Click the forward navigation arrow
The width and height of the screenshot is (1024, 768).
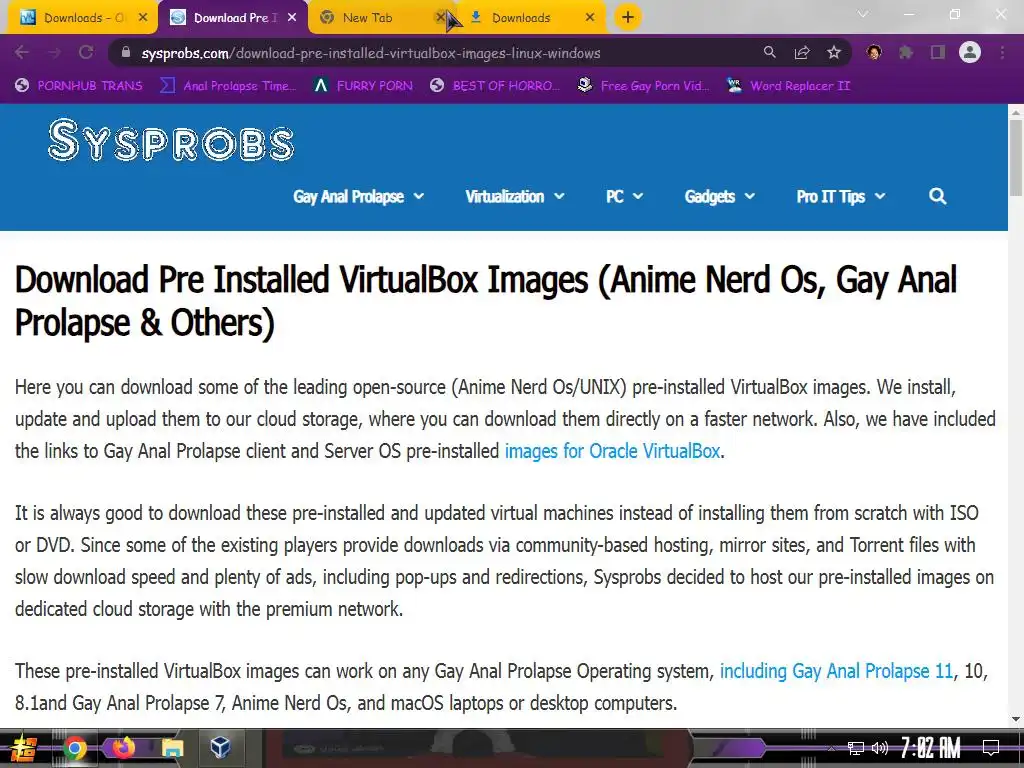54,53
